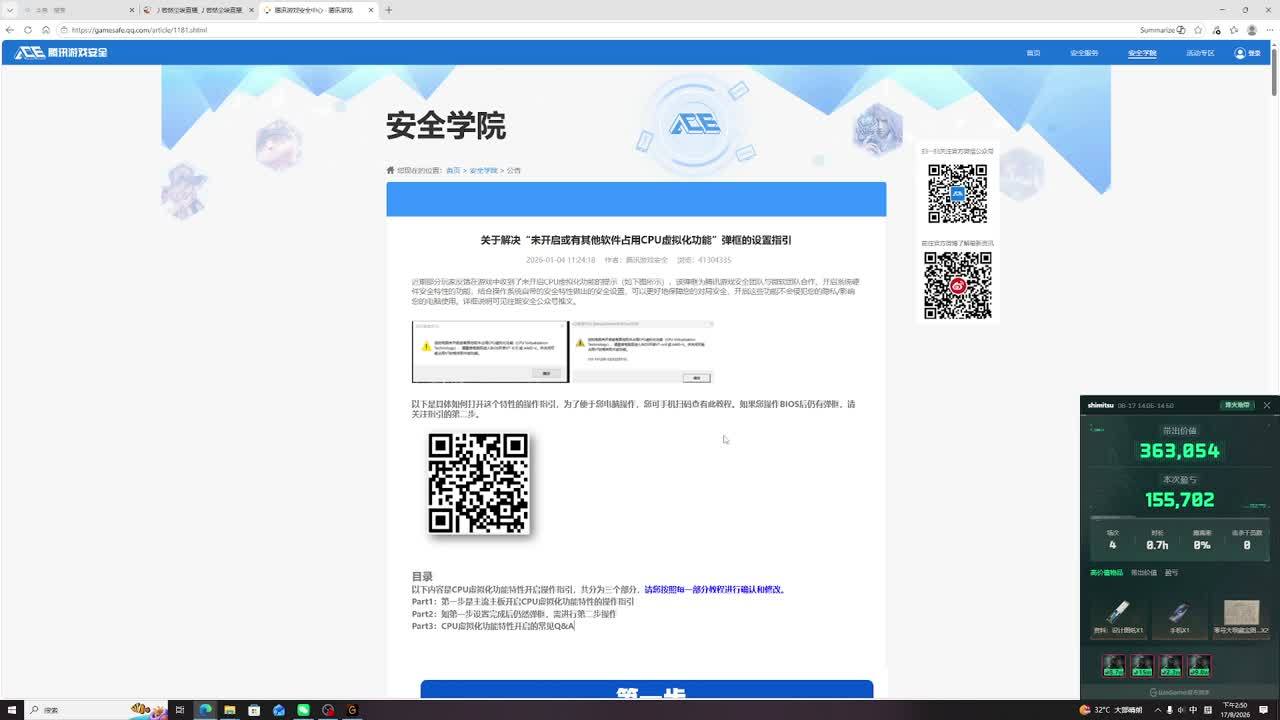Follow the 安全学院 breadcrumb link
Viewport: 1280px width, 720px height.
click(x=483, y=171)
